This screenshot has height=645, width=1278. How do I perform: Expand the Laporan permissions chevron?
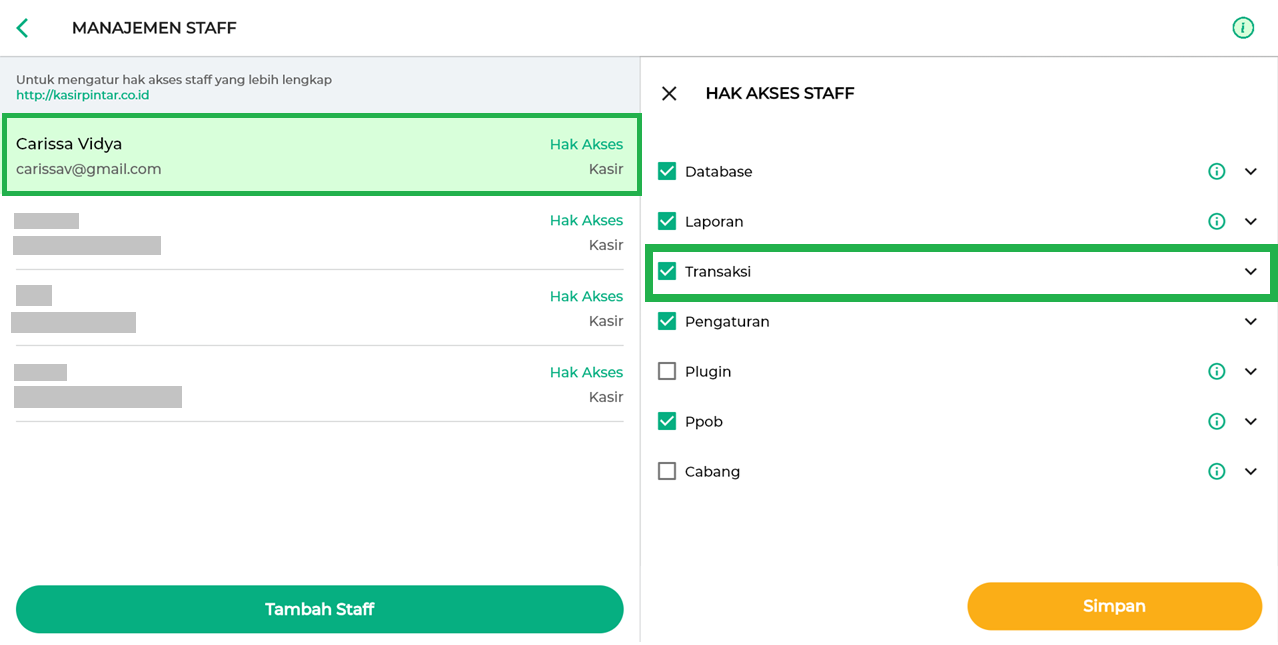click(1250, 222)
